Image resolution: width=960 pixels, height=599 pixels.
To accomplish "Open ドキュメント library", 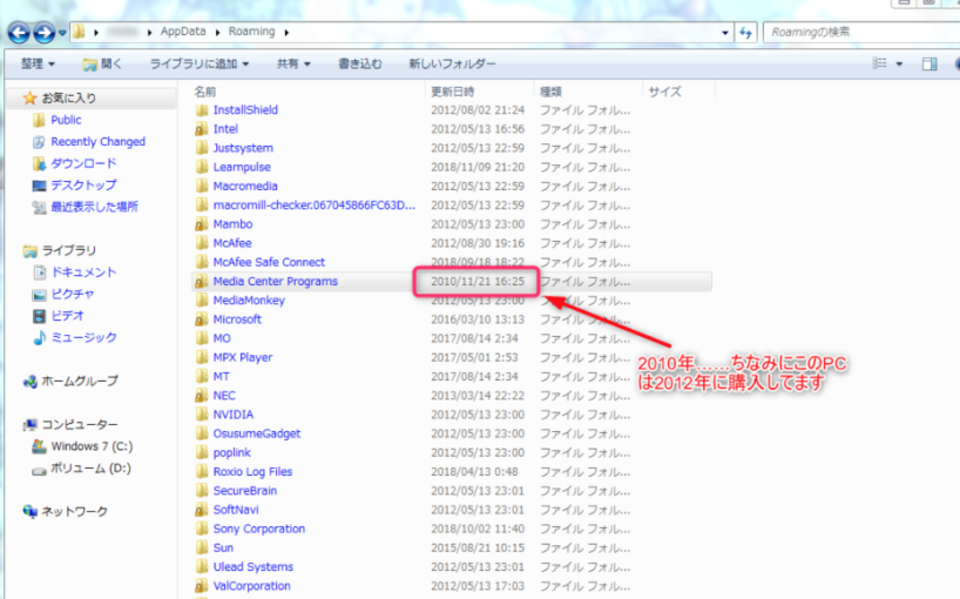I will 83,272.
